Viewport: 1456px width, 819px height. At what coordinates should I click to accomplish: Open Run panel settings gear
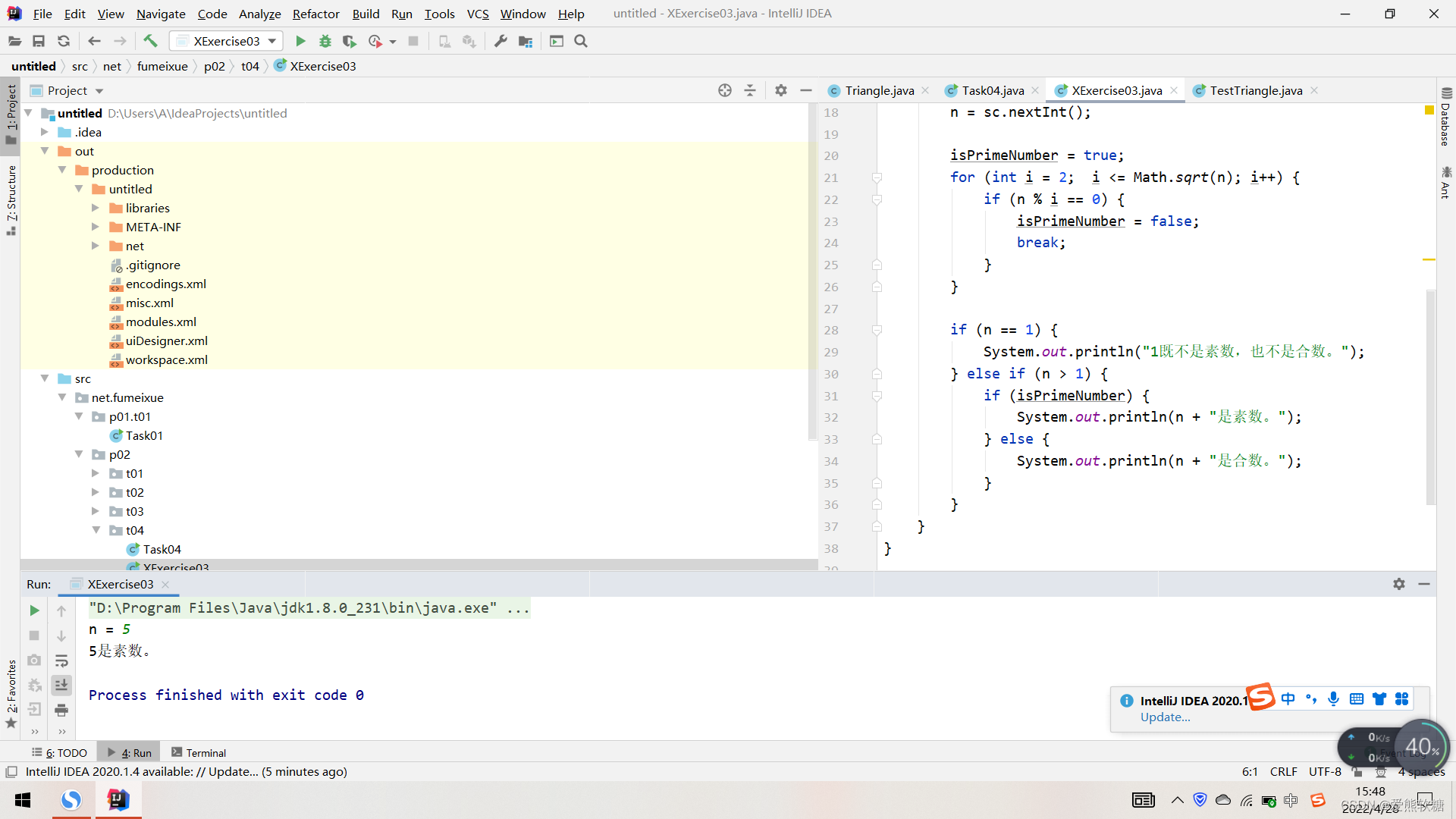[x=1399, y=584]
